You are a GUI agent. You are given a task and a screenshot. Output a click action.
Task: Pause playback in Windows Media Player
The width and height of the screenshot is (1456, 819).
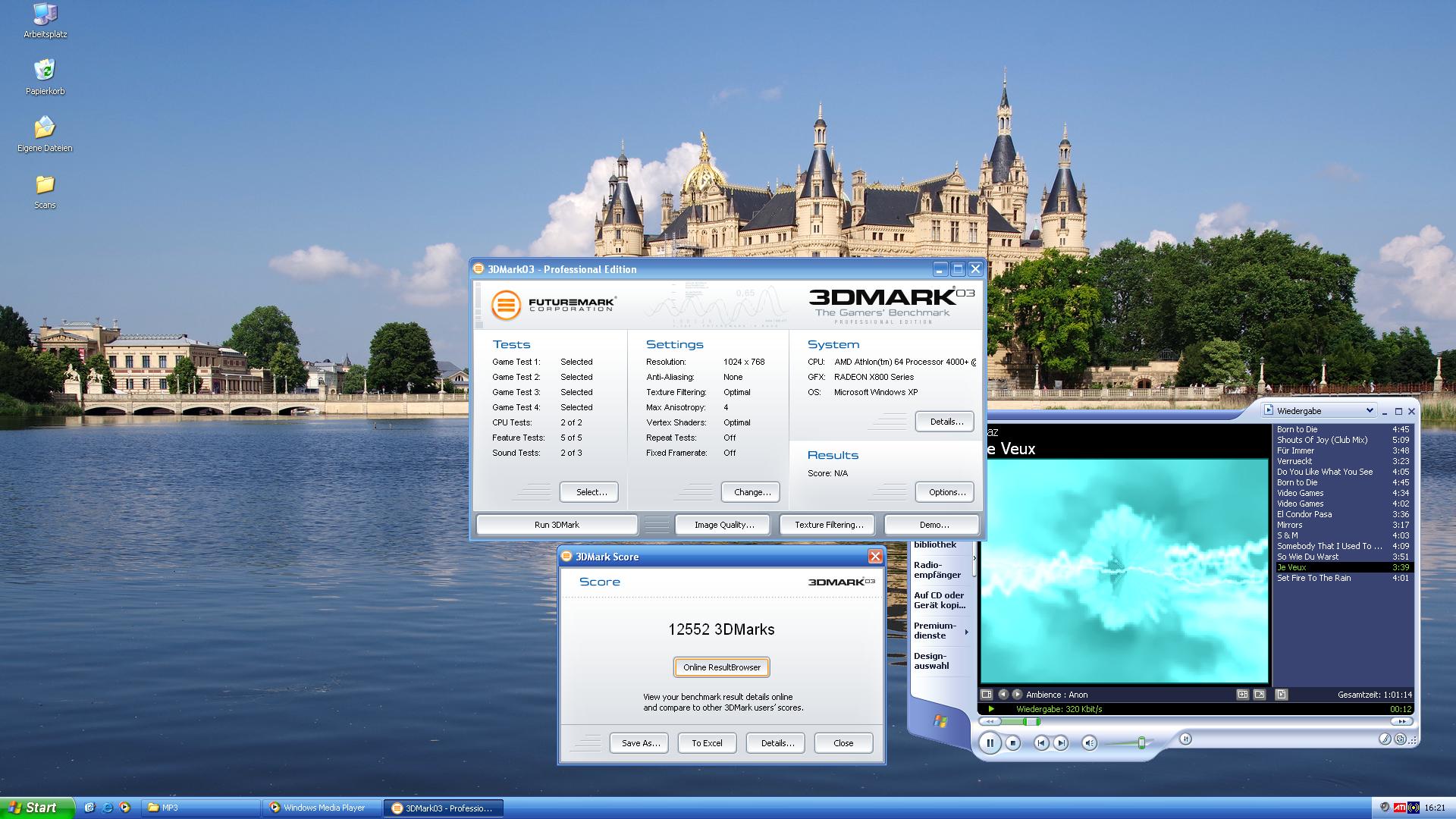click(x=990, y=743)
